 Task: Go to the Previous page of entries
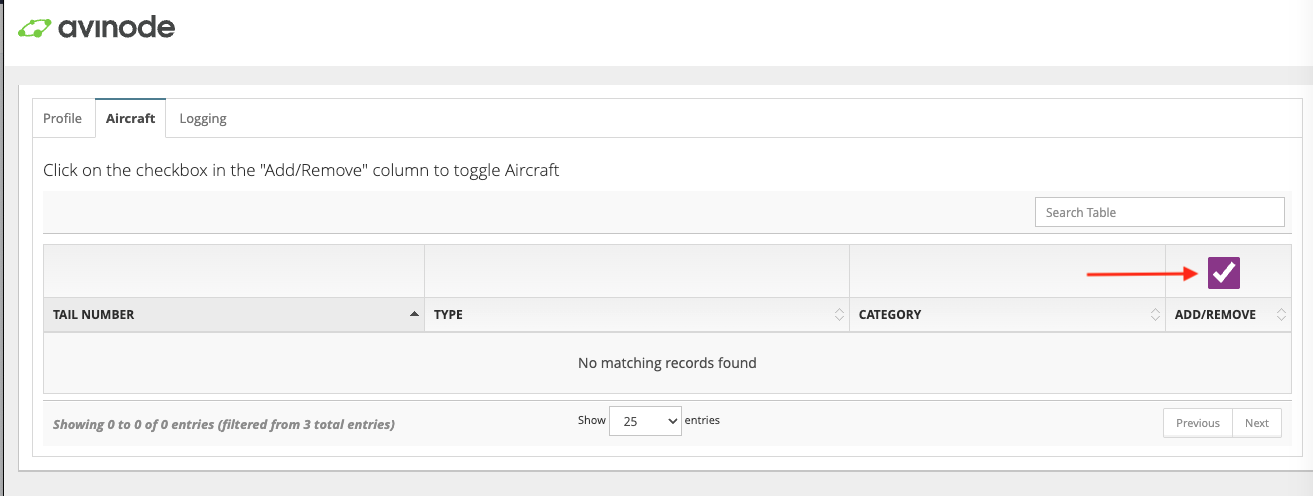click(1197, 423)
